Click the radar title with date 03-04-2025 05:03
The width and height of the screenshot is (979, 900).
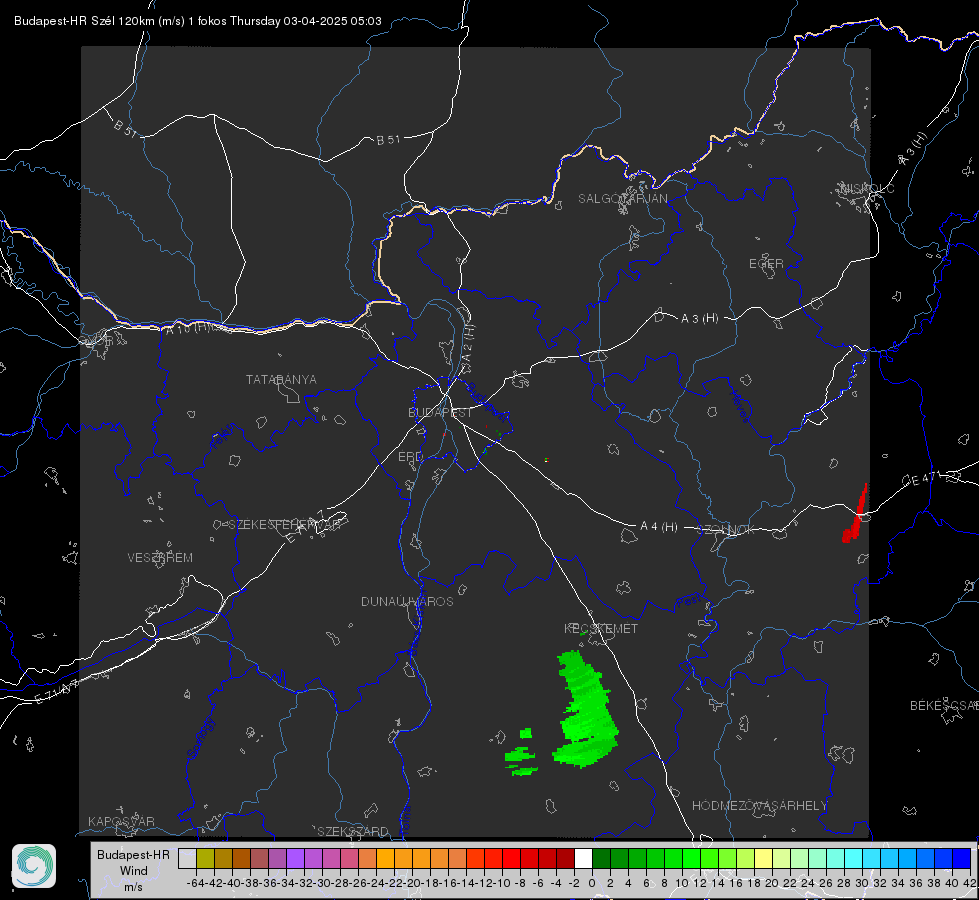coord(197,21)
